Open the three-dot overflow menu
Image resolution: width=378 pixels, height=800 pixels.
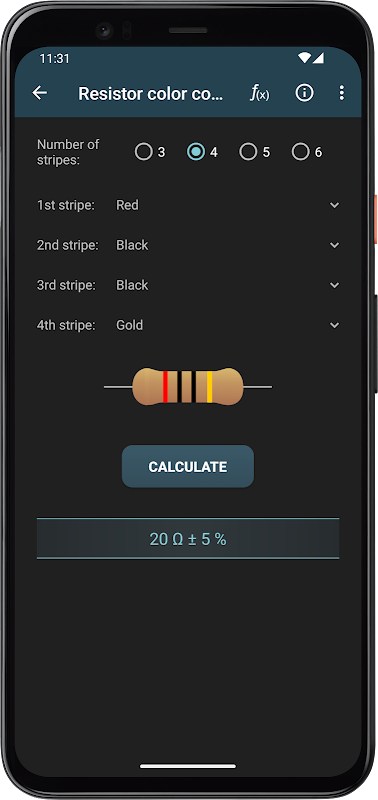pyautogui.click(x=342, y=93)
